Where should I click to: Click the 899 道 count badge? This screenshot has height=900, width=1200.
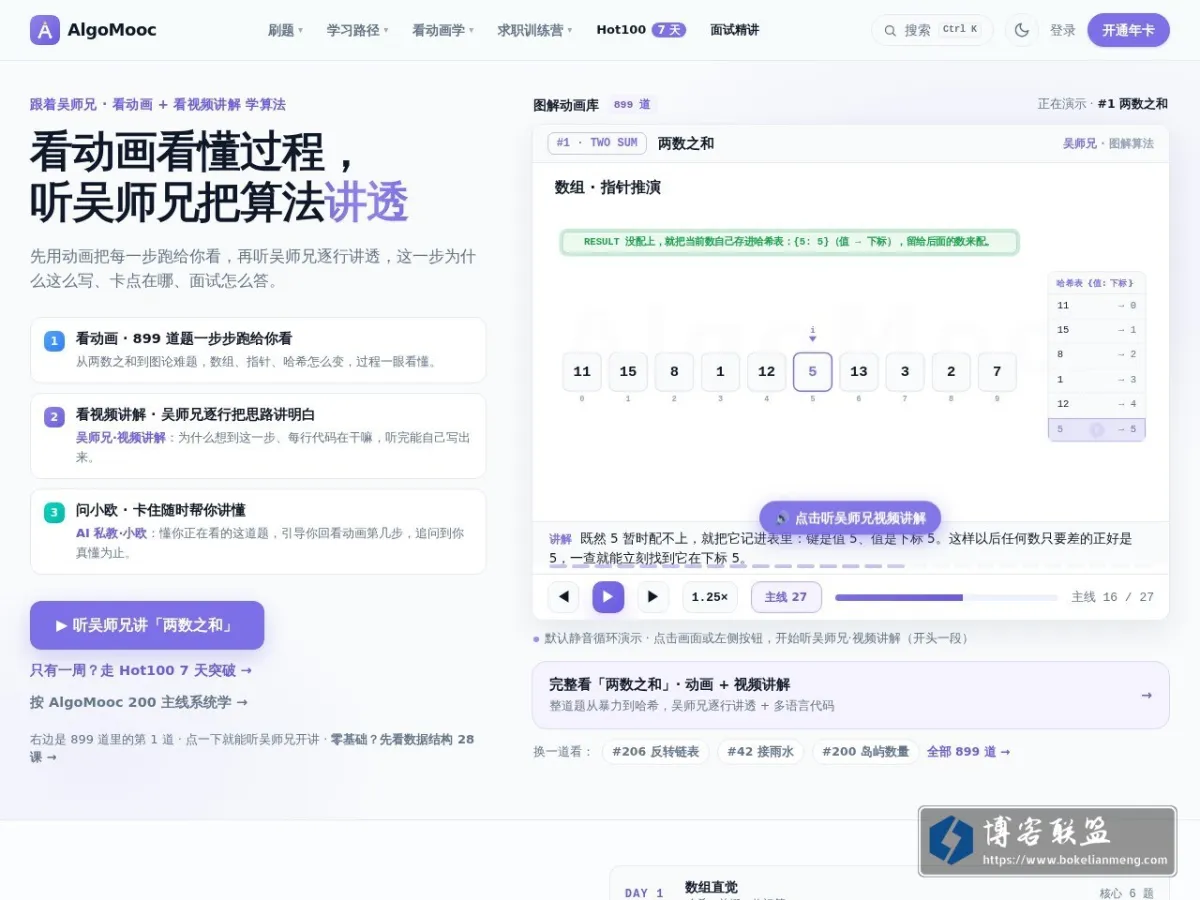pyautogui.click(x=632, y=104)
